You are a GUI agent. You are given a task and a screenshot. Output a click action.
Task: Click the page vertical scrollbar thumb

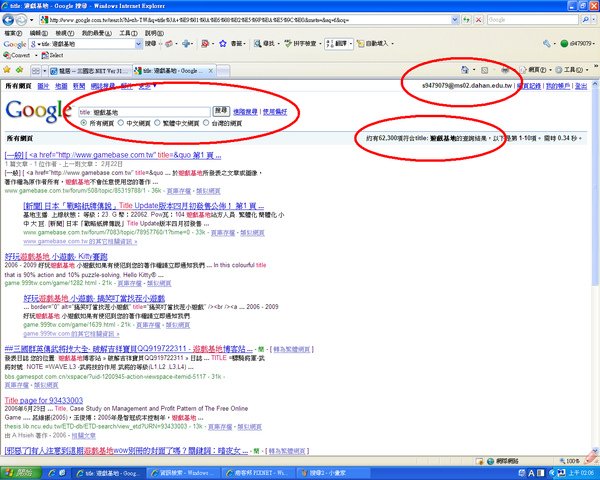(595, 187)
